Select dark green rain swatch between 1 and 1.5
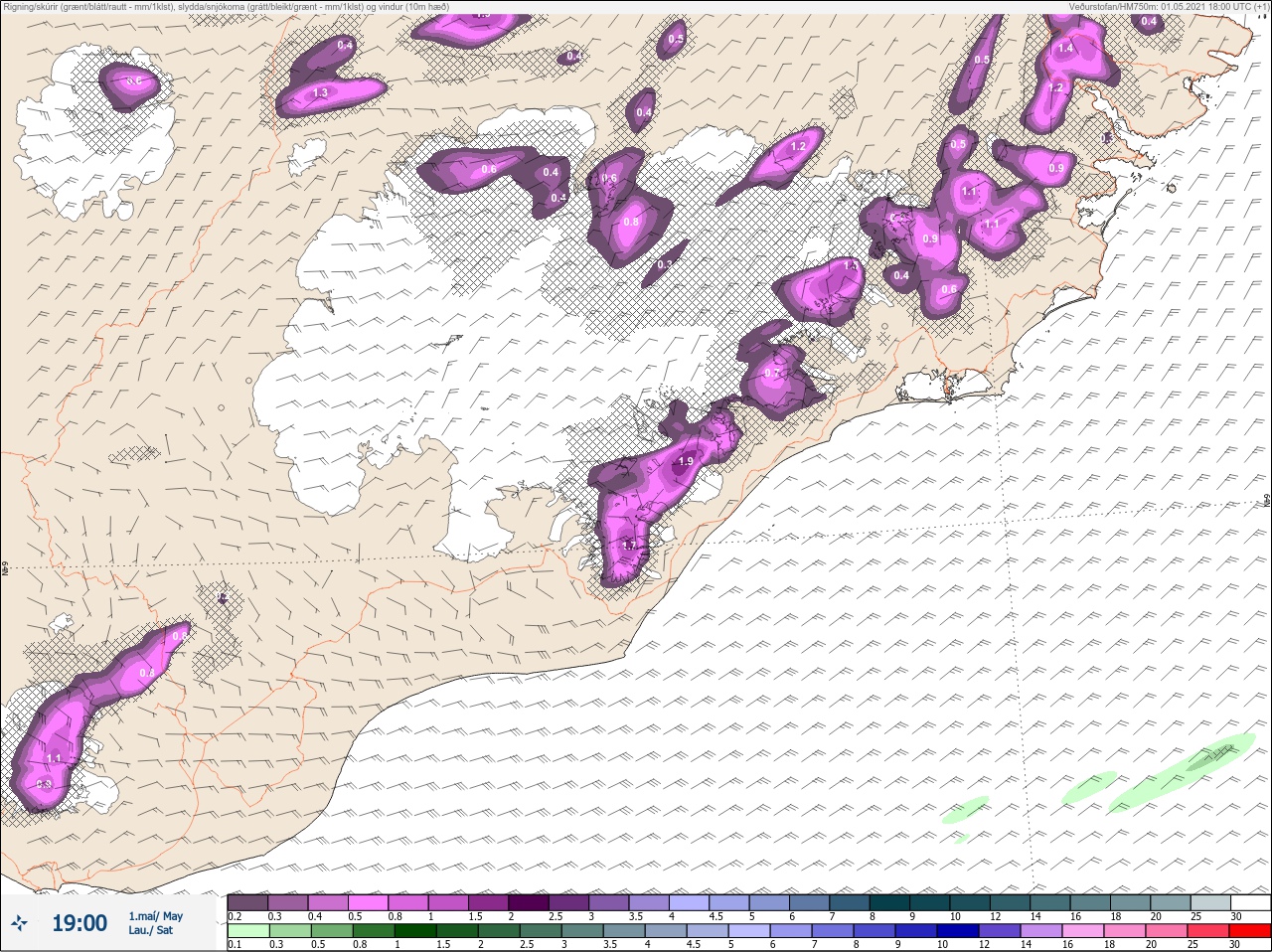 coord(415,931)
